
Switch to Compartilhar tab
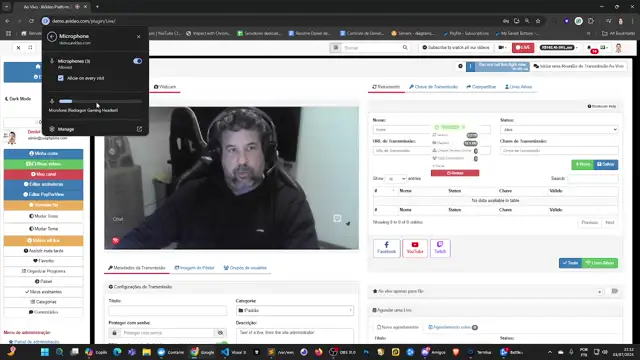(481, 87)
